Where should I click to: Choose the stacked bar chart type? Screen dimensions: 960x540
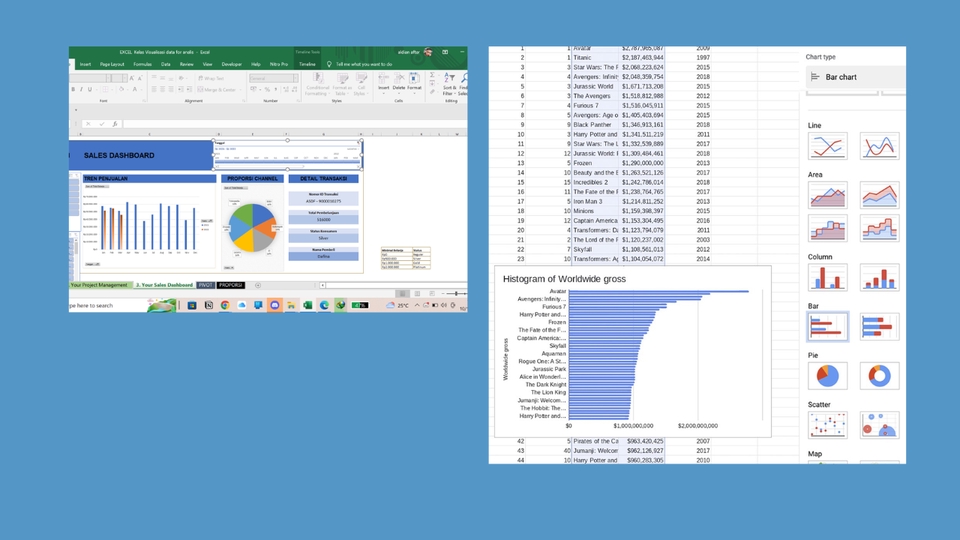pyautogui.click(x=879, y=327)
